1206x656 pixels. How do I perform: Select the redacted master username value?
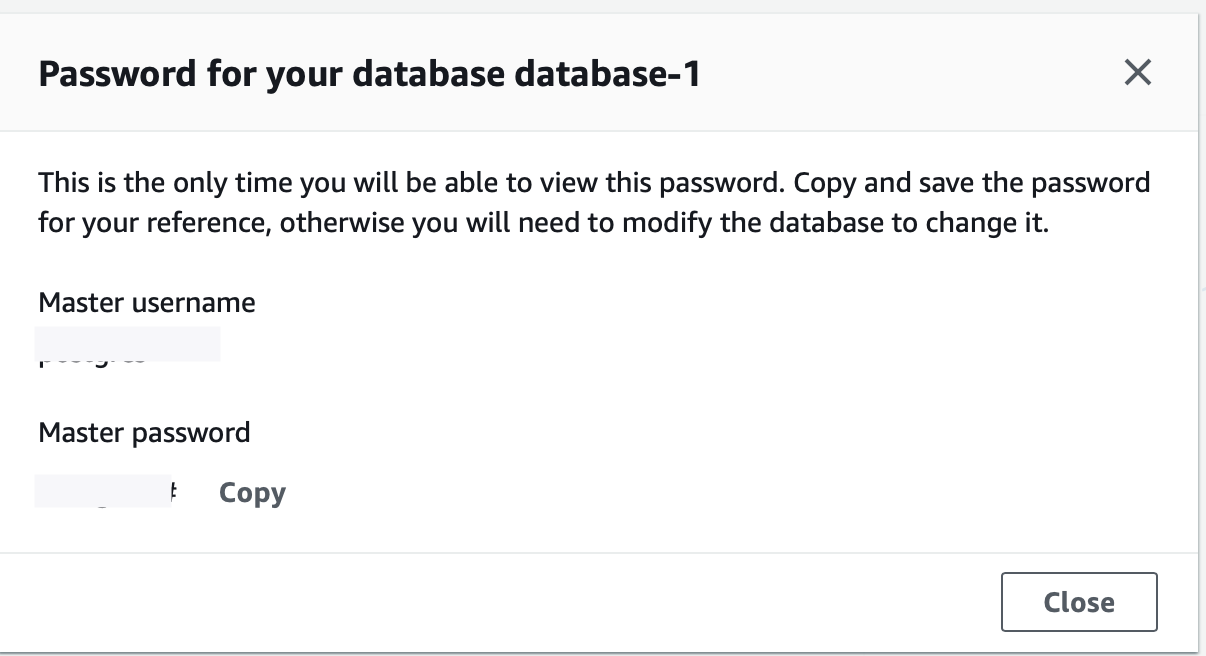[x=128, y=344]
